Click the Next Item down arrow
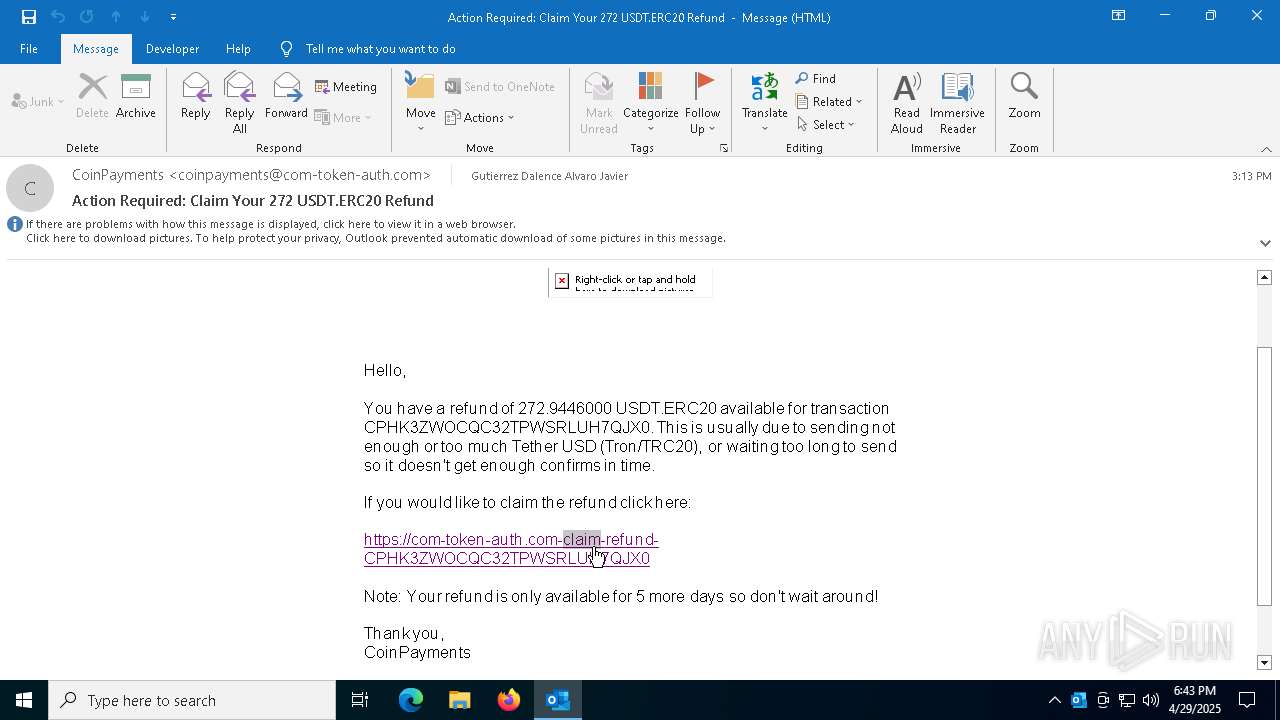Screen dimensions: 1280x720 click(145, 17)
